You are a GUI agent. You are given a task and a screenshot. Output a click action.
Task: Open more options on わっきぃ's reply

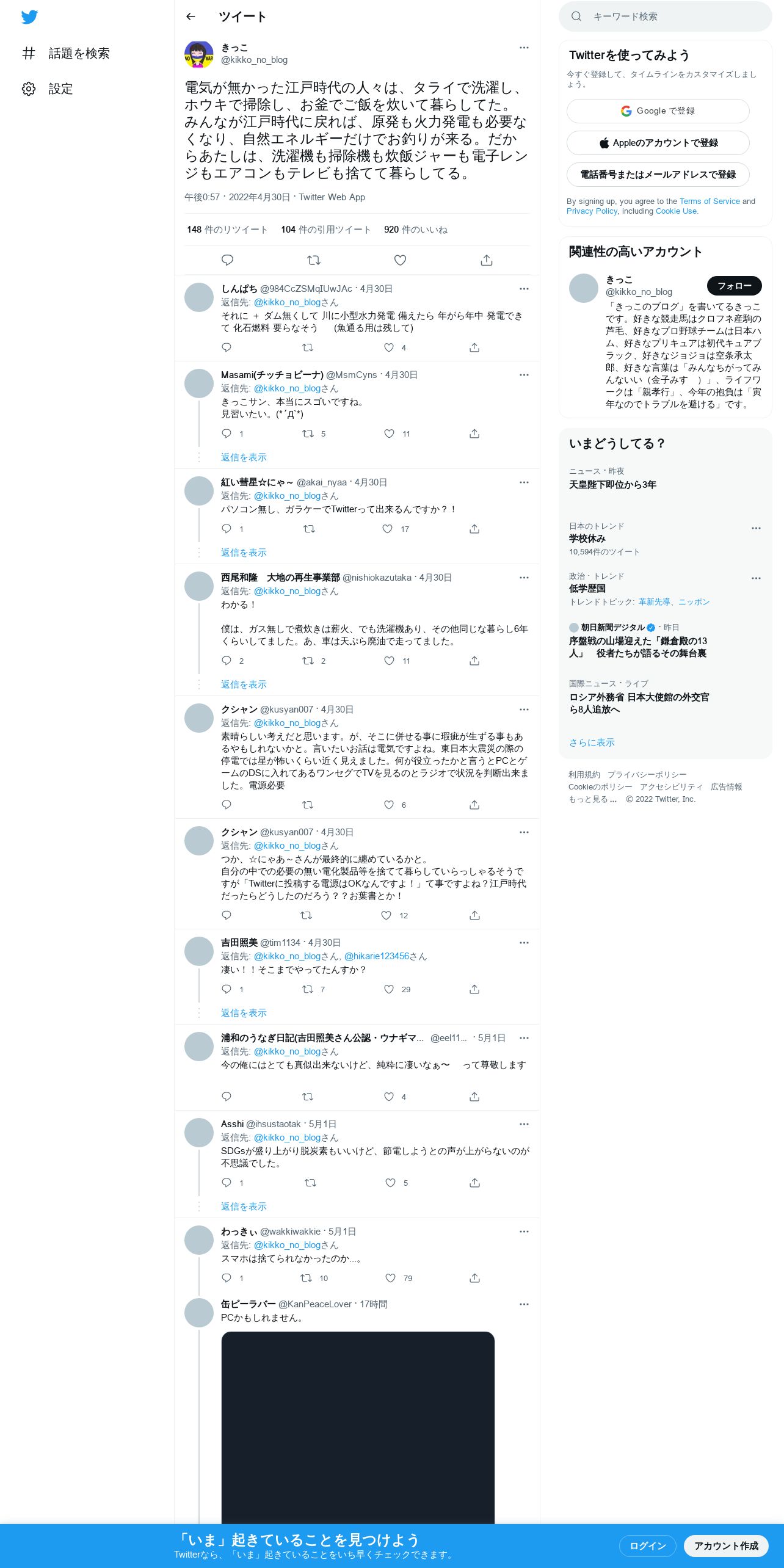[x=524, y=1232]
